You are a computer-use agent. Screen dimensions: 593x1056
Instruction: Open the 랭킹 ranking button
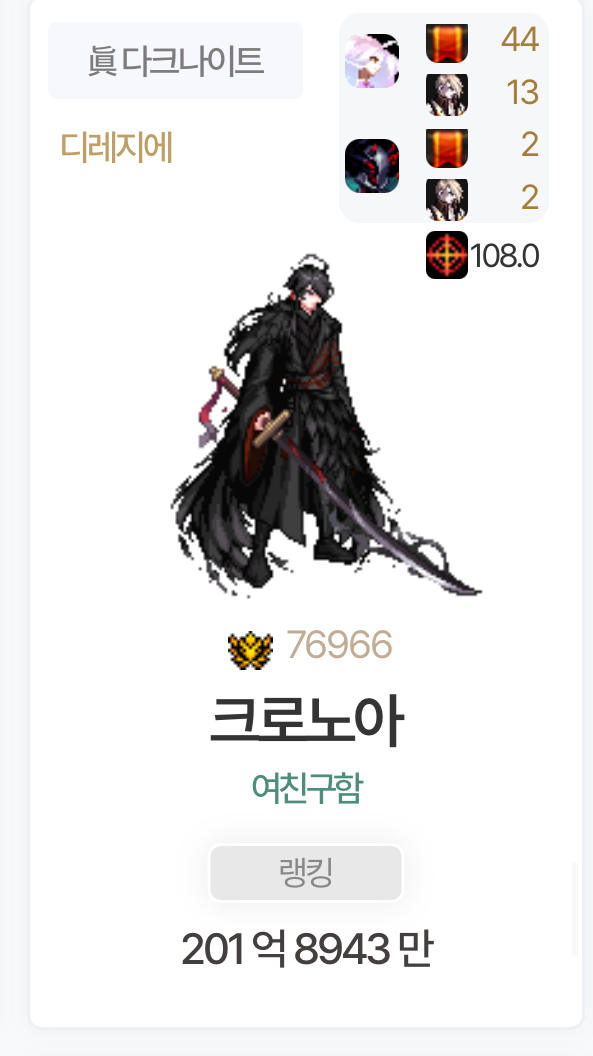click(x=306, y=873)
